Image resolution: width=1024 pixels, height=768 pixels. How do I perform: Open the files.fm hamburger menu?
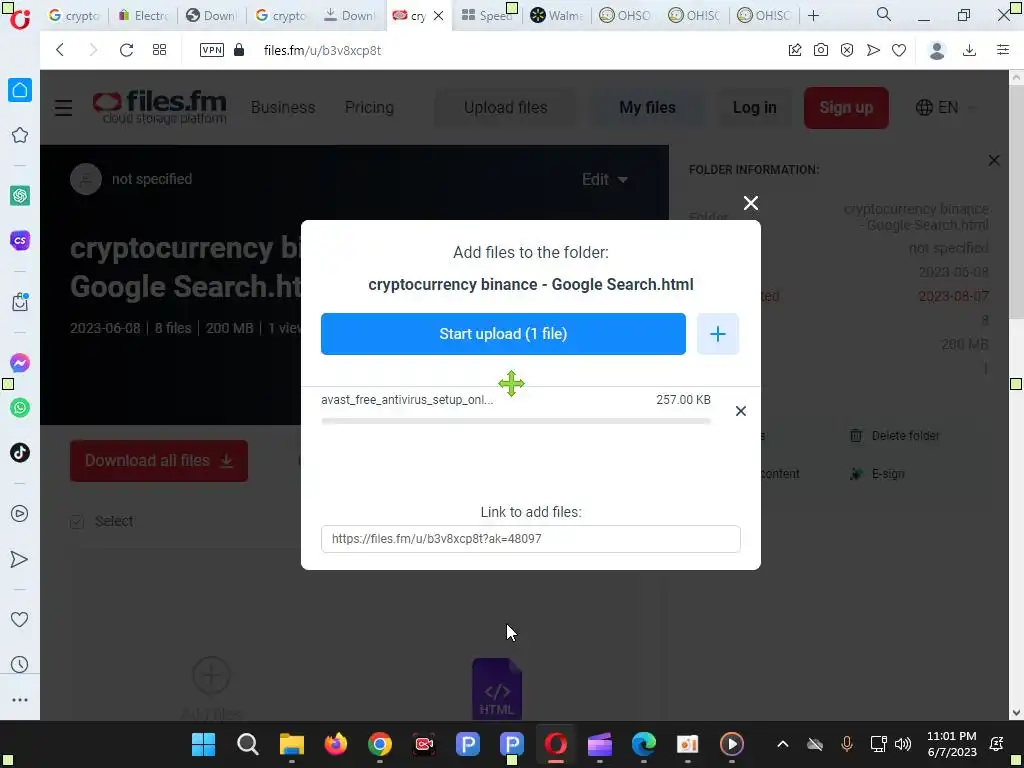[x=63, y=107]
